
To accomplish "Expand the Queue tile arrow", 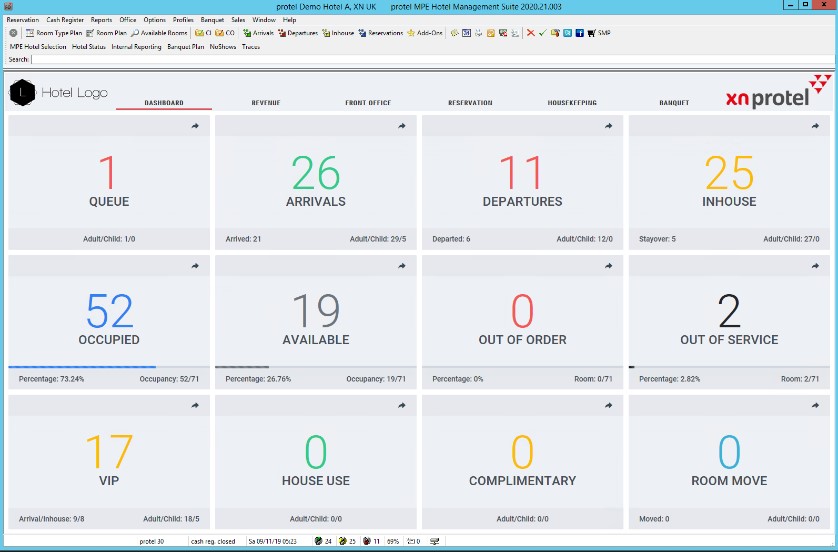I will 195,126.
